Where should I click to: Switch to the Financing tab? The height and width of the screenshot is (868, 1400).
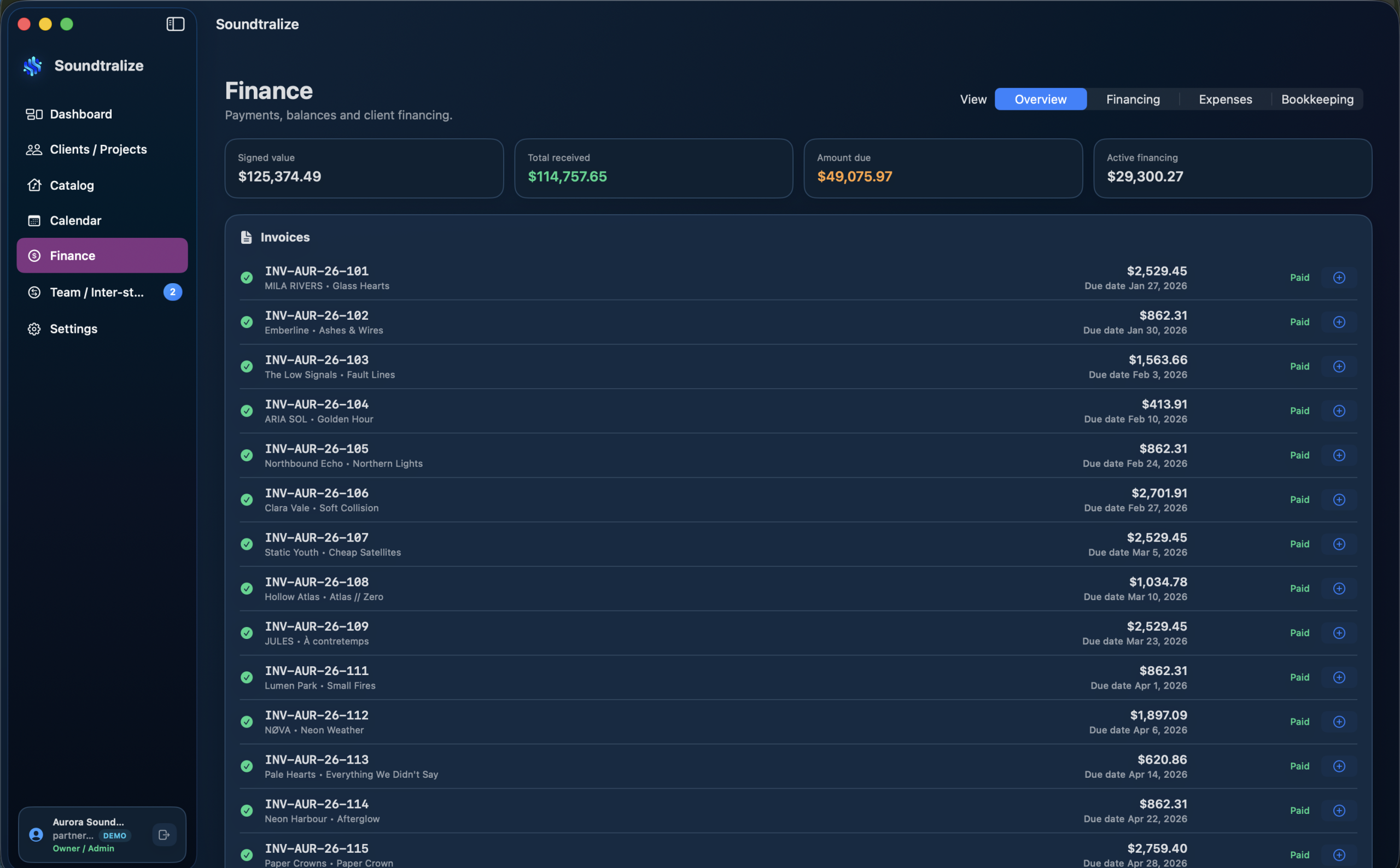coord(1133,99)
